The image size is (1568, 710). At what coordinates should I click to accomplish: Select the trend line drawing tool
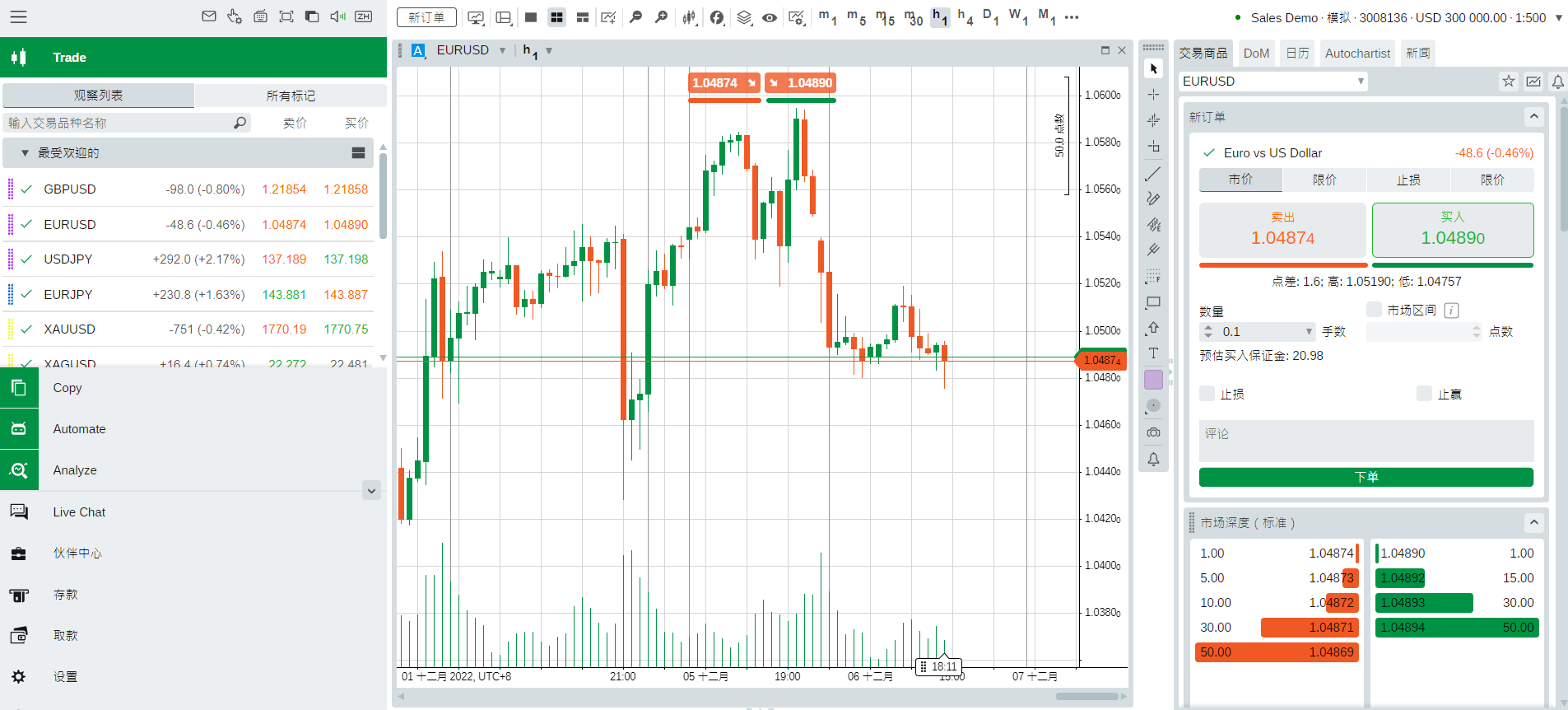click(x=1153, y=174)
